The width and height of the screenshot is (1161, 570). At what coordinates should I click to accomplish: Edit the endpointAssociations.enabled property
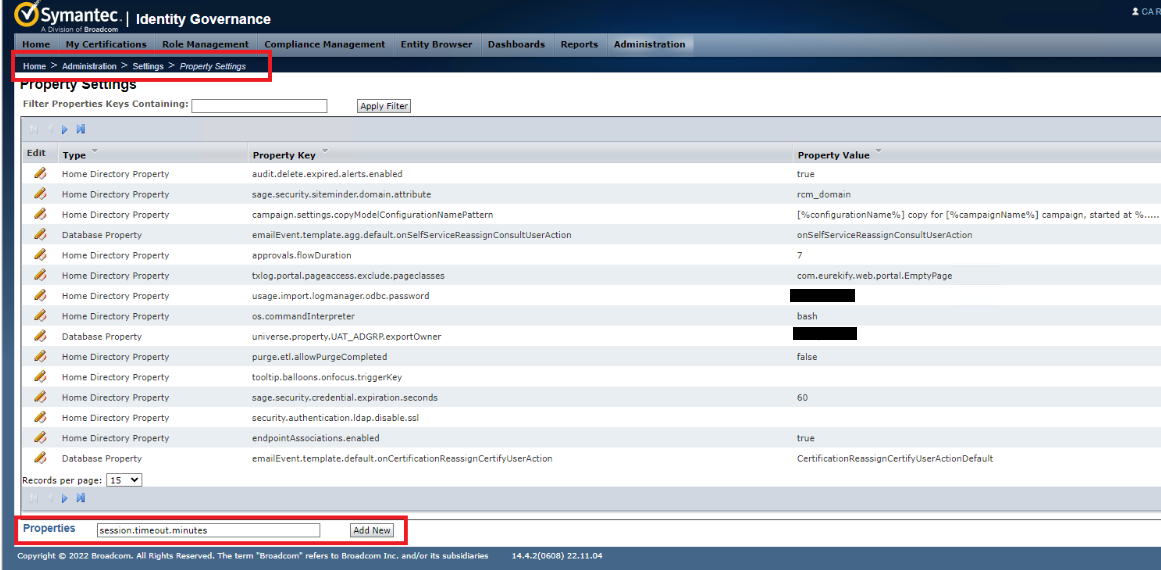click(x=40, y=438)
